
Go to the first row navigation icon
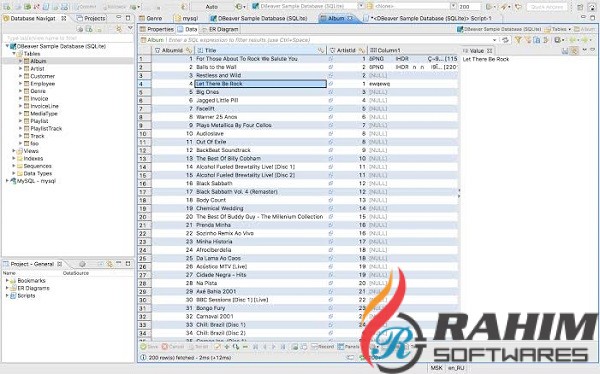coord(256,347)
